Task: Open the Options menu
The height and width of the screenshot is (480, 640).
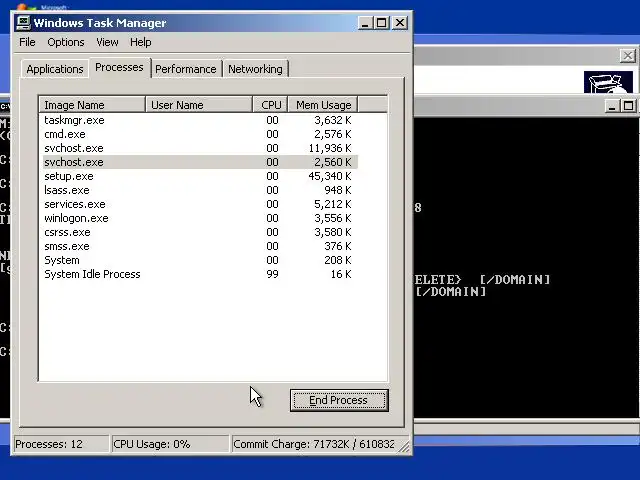Action: pos(66,42)
